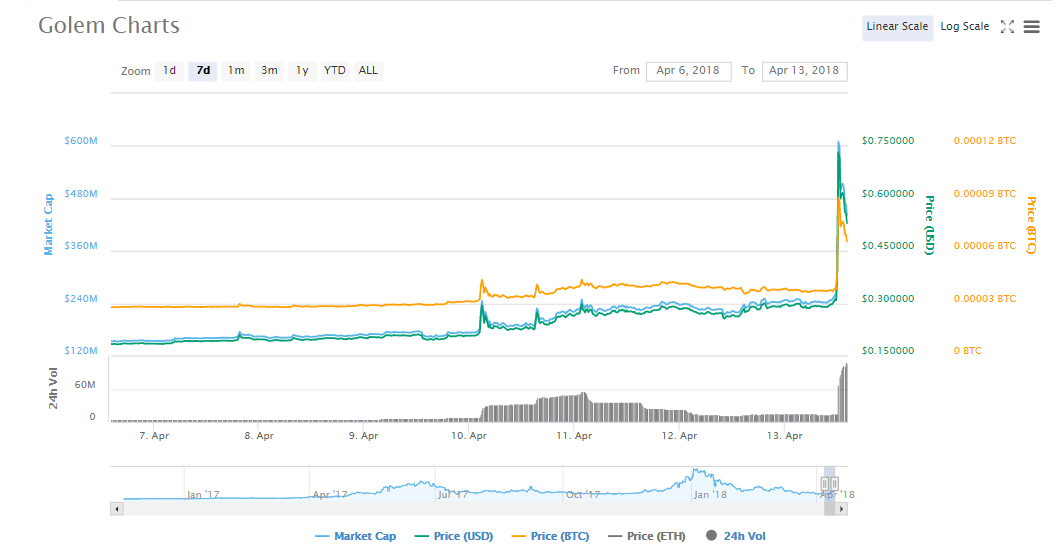Image resolution: width=1059 pixels, height=547 pixels.
Task: Switch to Linear Scale
Action: pos(897,27)
